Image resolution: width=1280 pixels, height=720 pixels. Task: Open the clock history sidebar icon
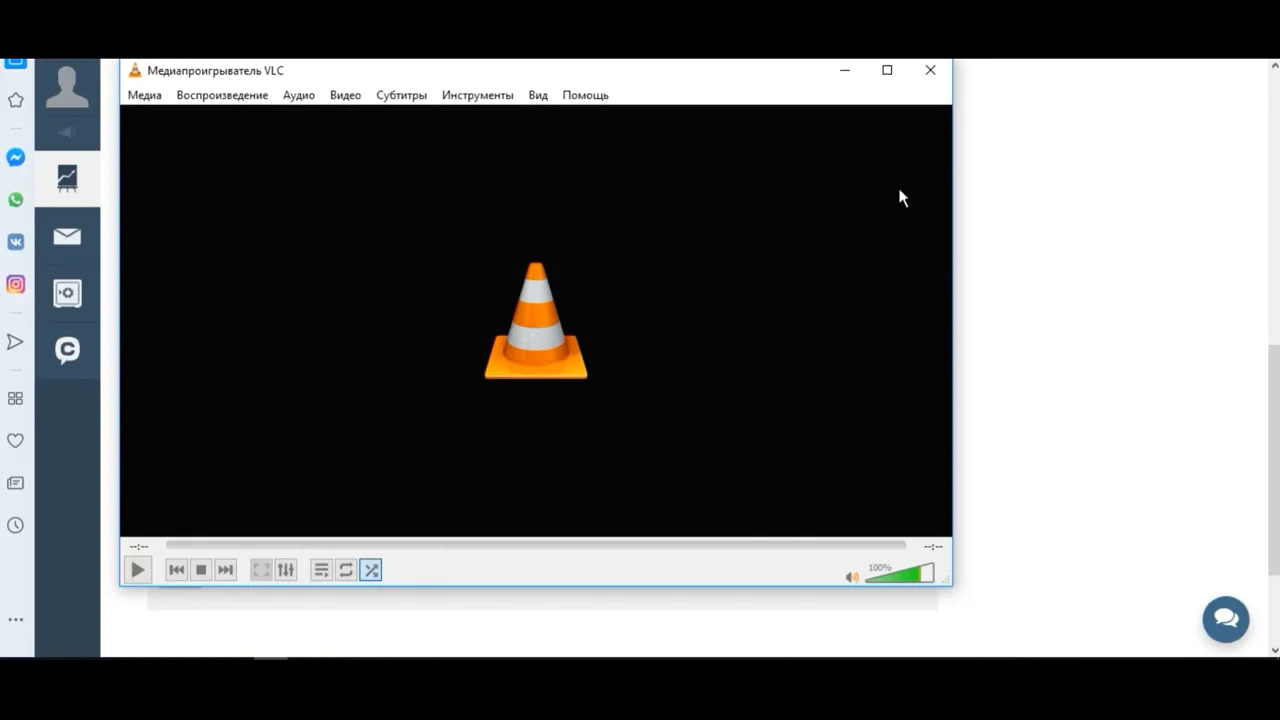pyautogui.click(x=16, y=525)
